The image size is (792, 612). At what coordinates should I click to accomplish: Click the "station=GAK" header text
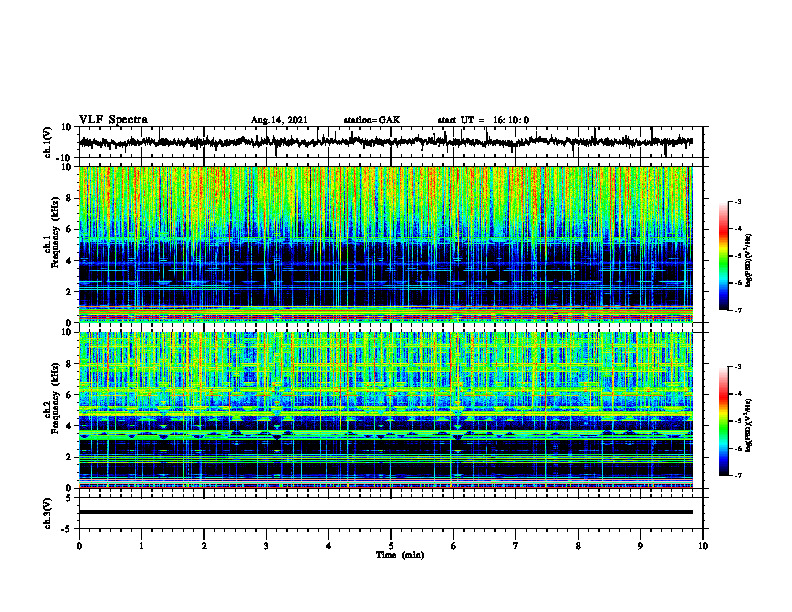(372, 120)
